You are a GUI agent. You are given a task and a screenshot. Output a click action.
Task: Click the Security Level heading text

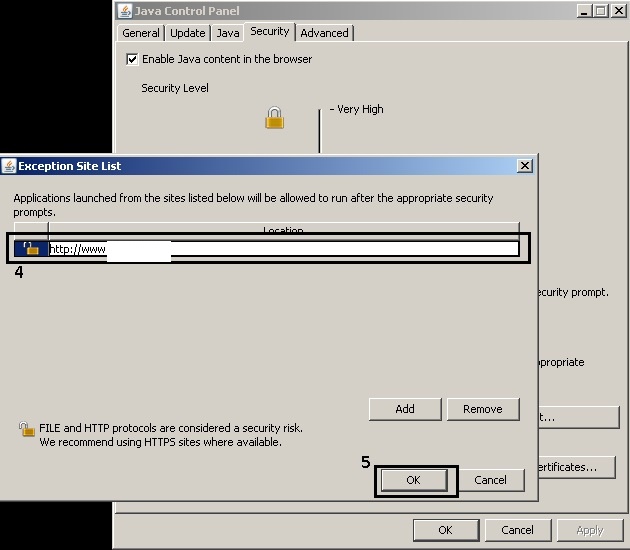pos(175,88)
